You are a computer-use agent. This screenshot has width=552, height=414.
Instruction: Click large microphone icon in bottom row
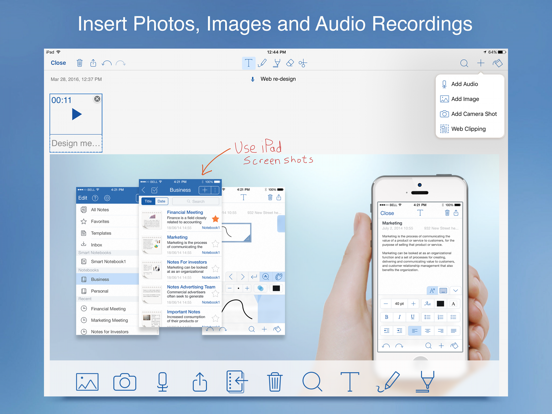pyautogui.click(x=162, y=382)
